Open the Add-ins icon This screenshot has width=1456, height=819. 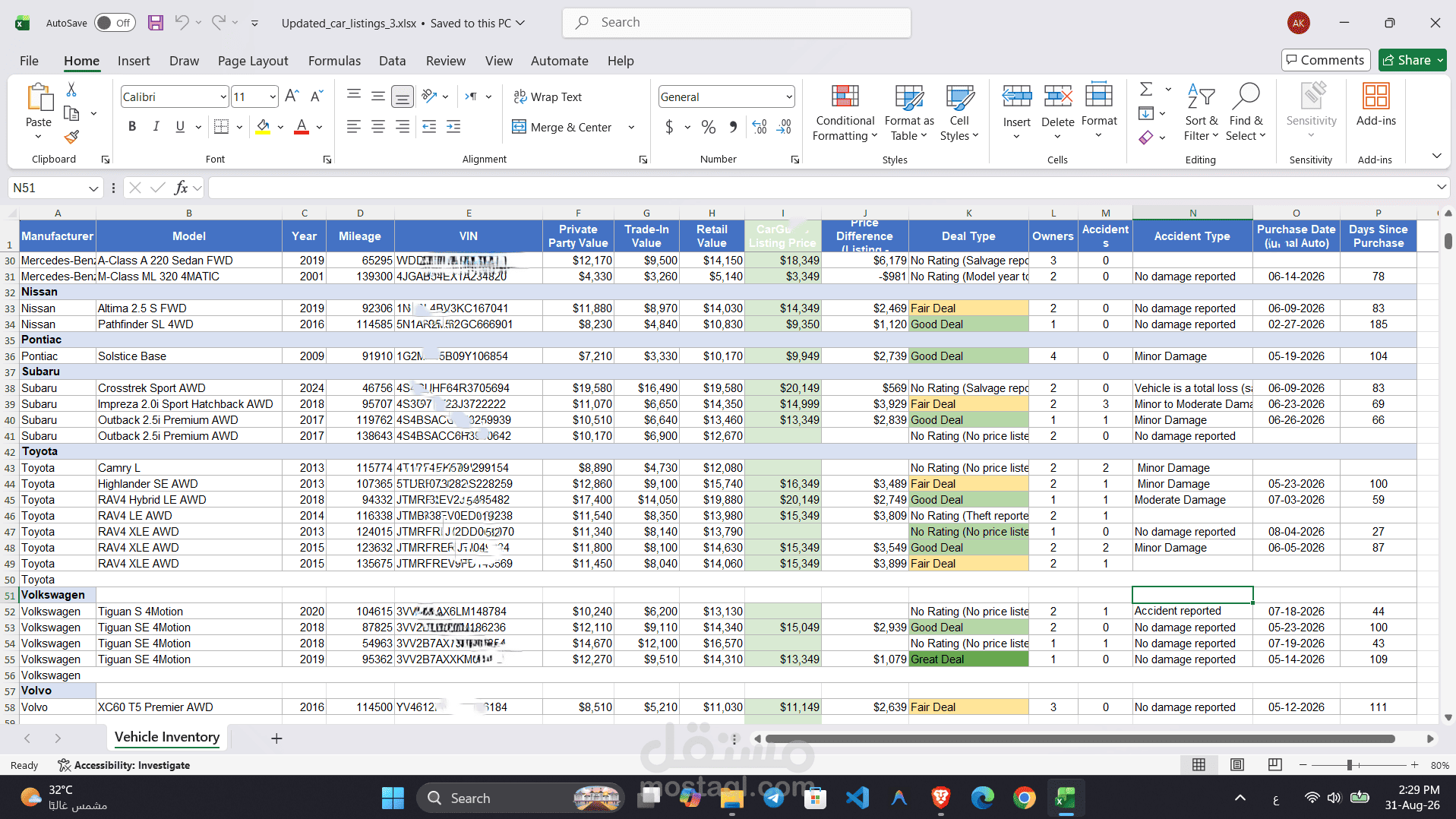point(1375,105)
